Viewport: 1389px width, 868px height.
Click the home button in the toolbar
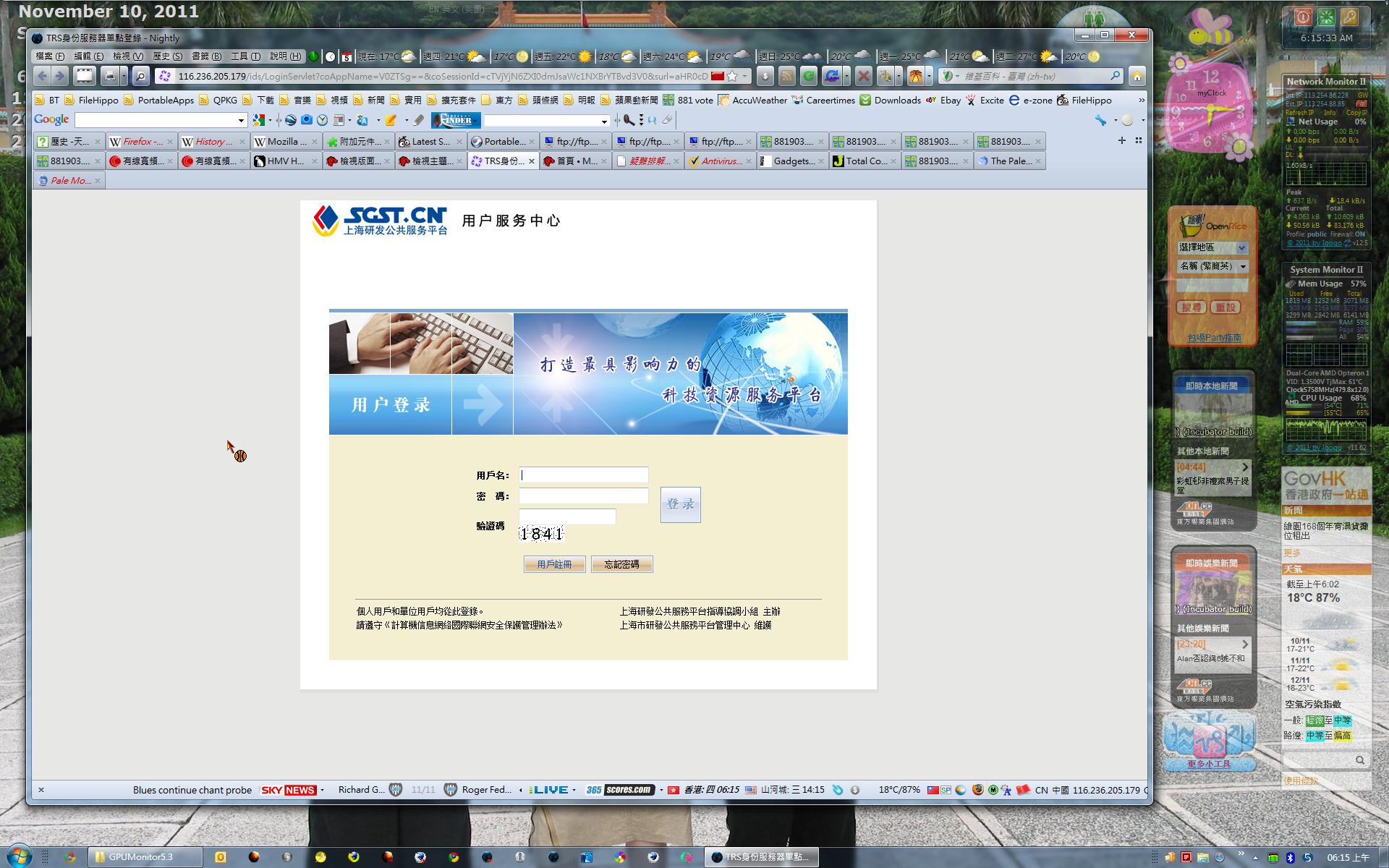tap(1137, 76)
